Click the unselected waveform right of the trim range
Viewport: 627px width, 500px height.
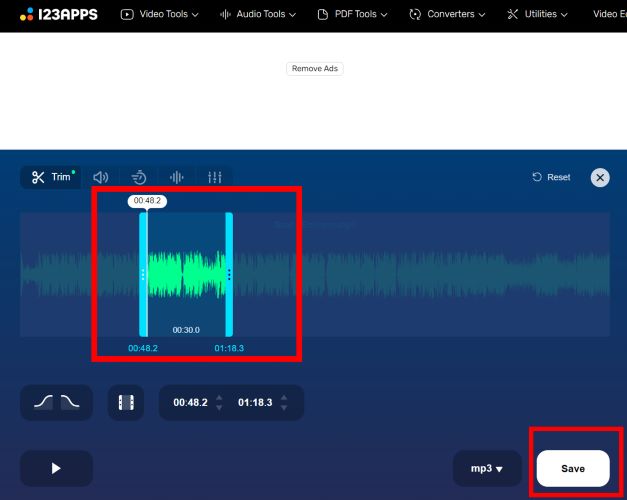(421, 274)
